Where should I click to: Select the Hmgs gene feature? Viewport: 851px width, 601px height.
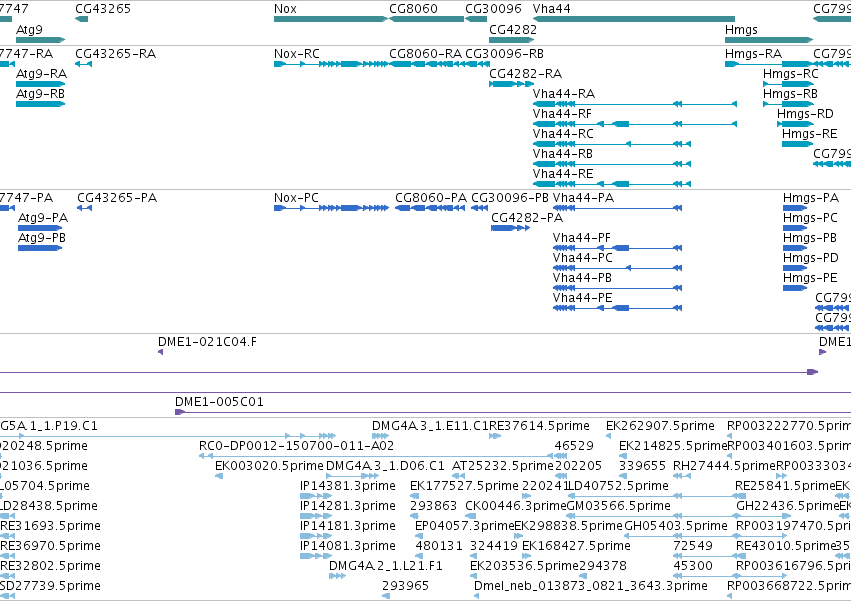tap(769, 40)
